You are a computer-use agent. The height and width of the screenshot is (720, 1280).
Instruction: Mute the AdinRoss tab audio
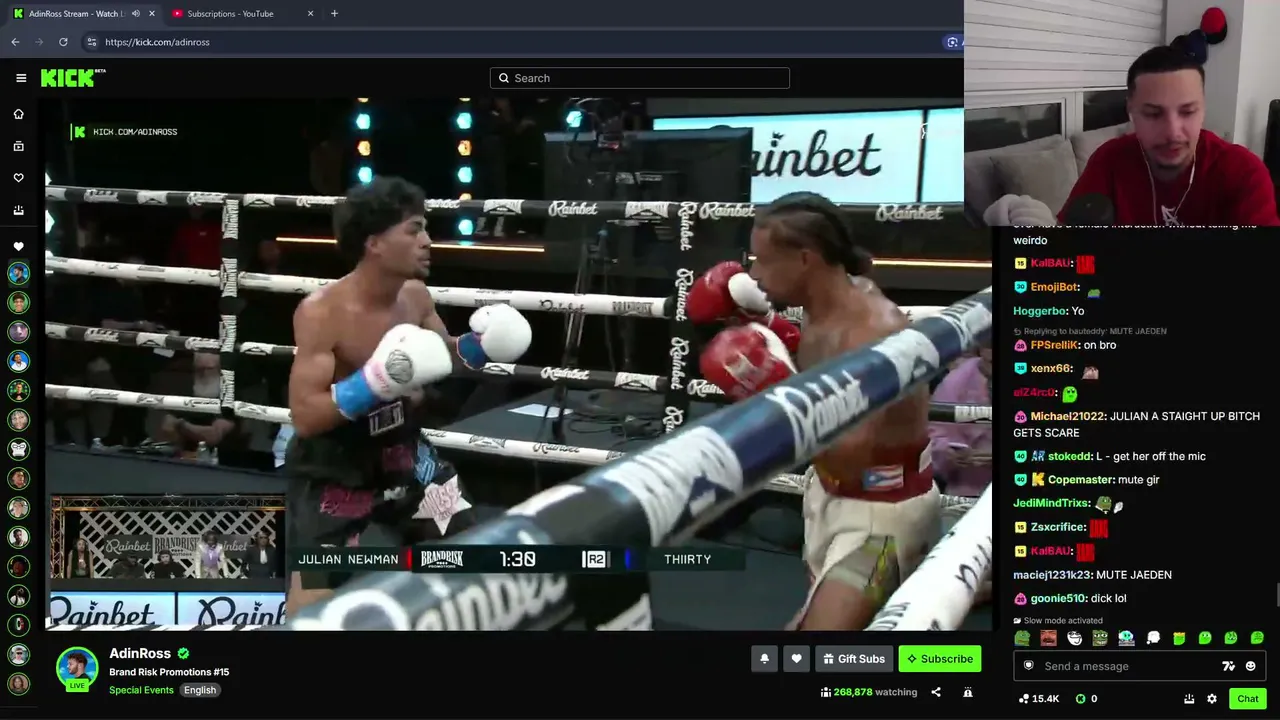pos(136,14)
